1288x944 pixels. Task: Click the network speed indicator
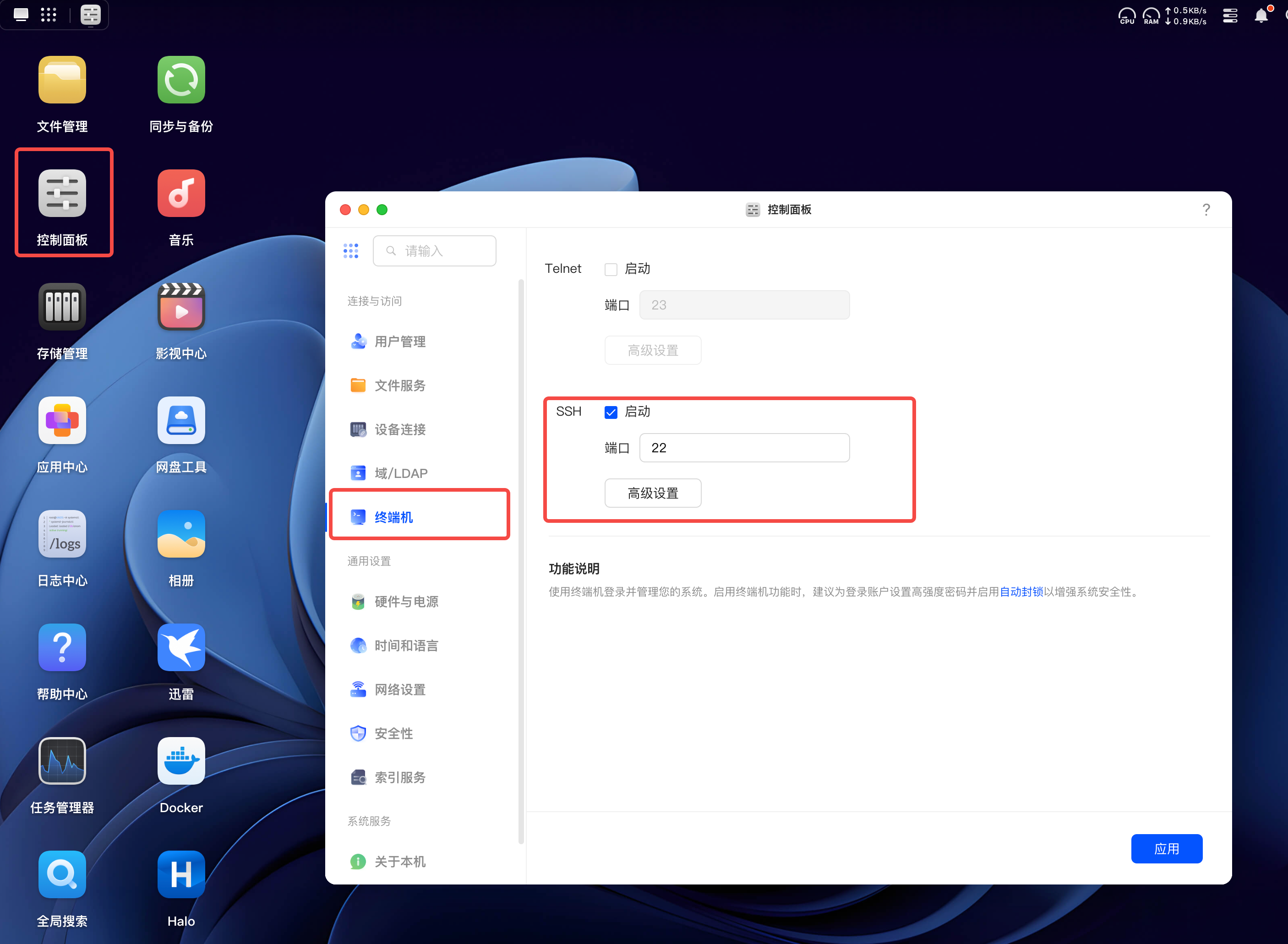[x=1186, y=16]
